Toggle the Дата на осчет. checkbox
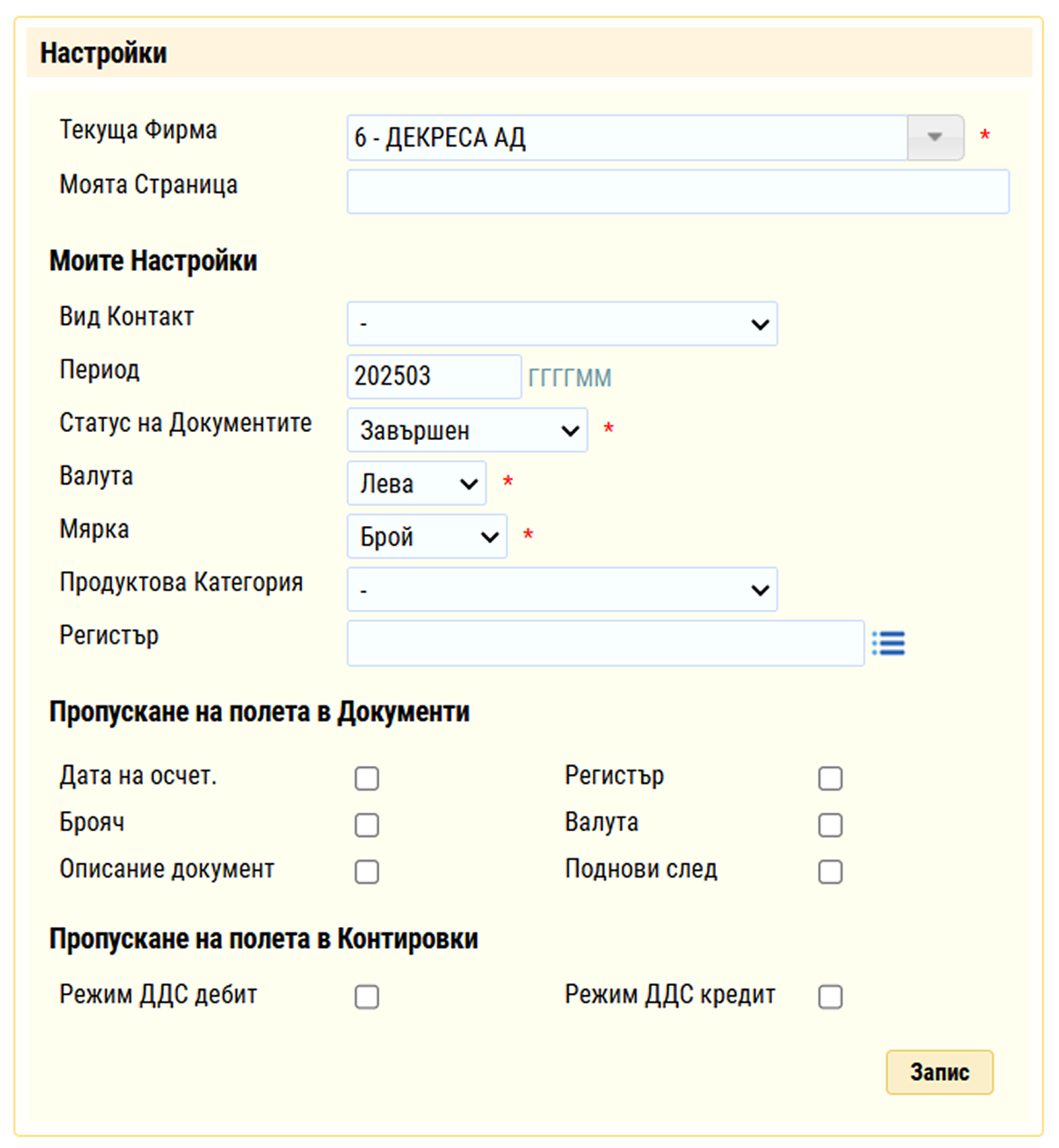The width and height of the screenshot is (1059, 1148). click(367, 779)
